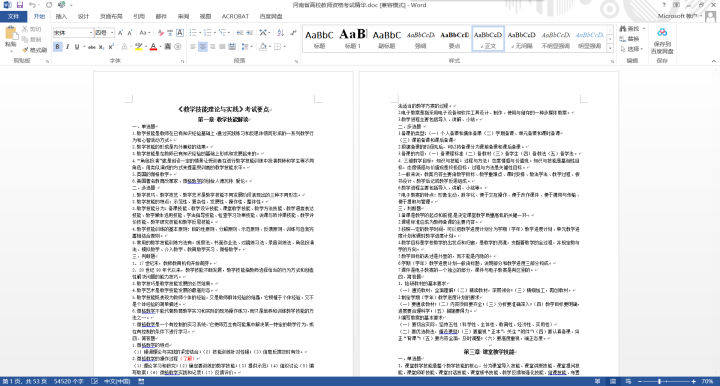Apply strikethrough (abc) formatting
The width and height of the screenshot is (720, 386).
[92, 47]
